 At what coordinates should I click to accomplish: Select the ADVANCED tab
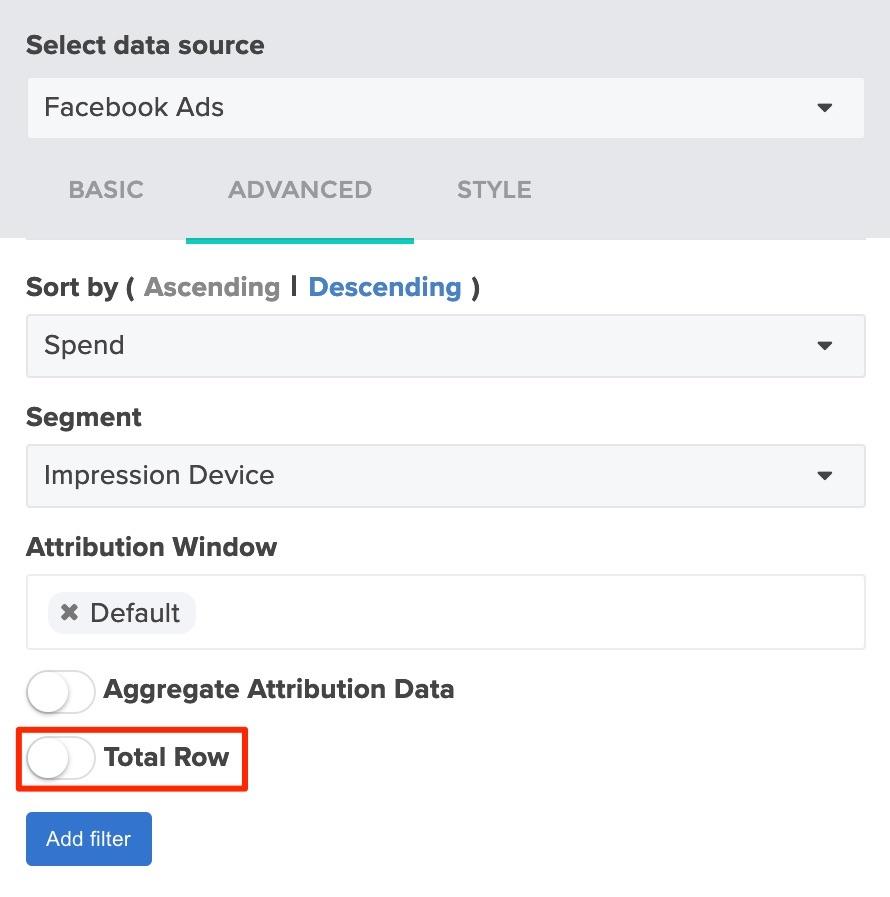300,190
